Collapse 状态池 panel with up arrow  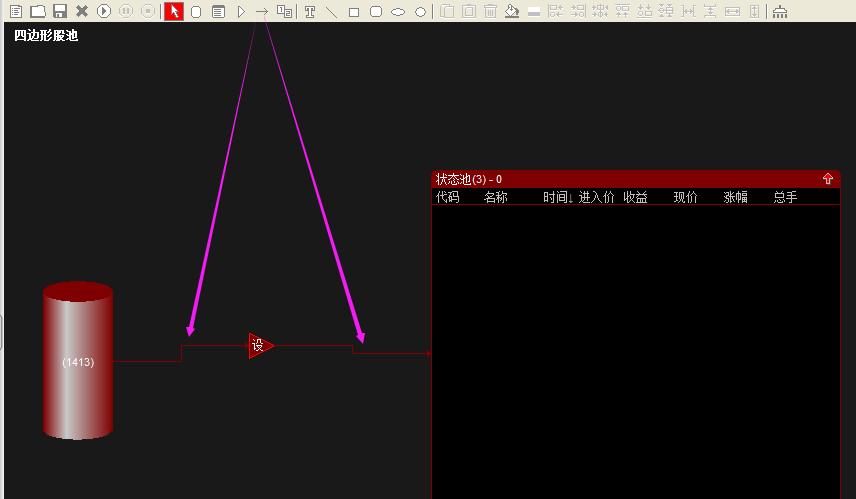[x=828, y=179]
